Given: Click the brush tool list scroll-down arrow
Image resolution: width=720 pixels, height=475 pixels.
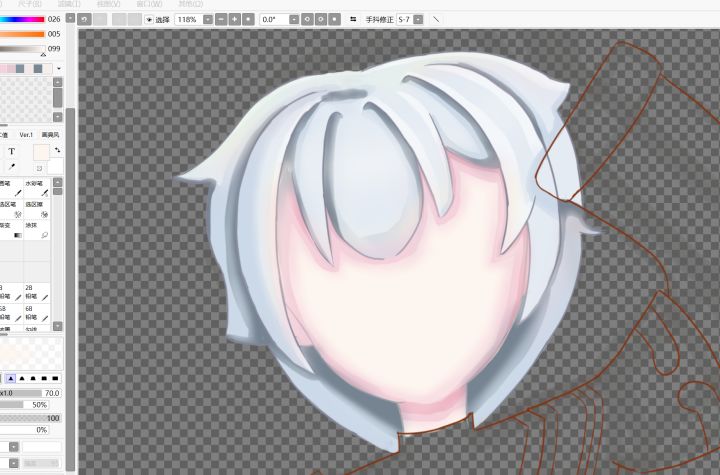Looking at the screenshot, I should pyautogui.click(x=57, y=326).
